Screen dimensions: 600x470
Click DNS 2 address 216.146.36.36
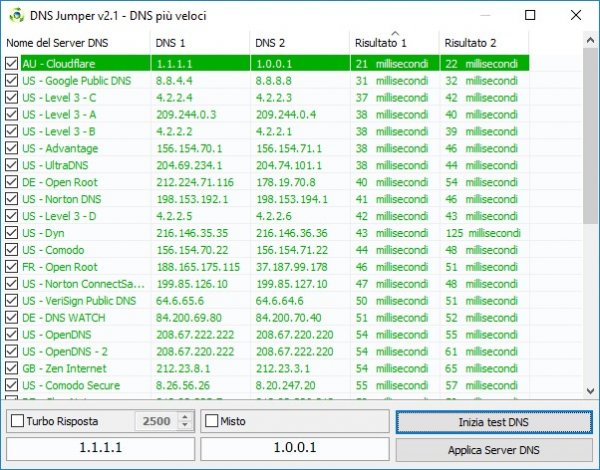pyautogui.click(x=292, y=233)
